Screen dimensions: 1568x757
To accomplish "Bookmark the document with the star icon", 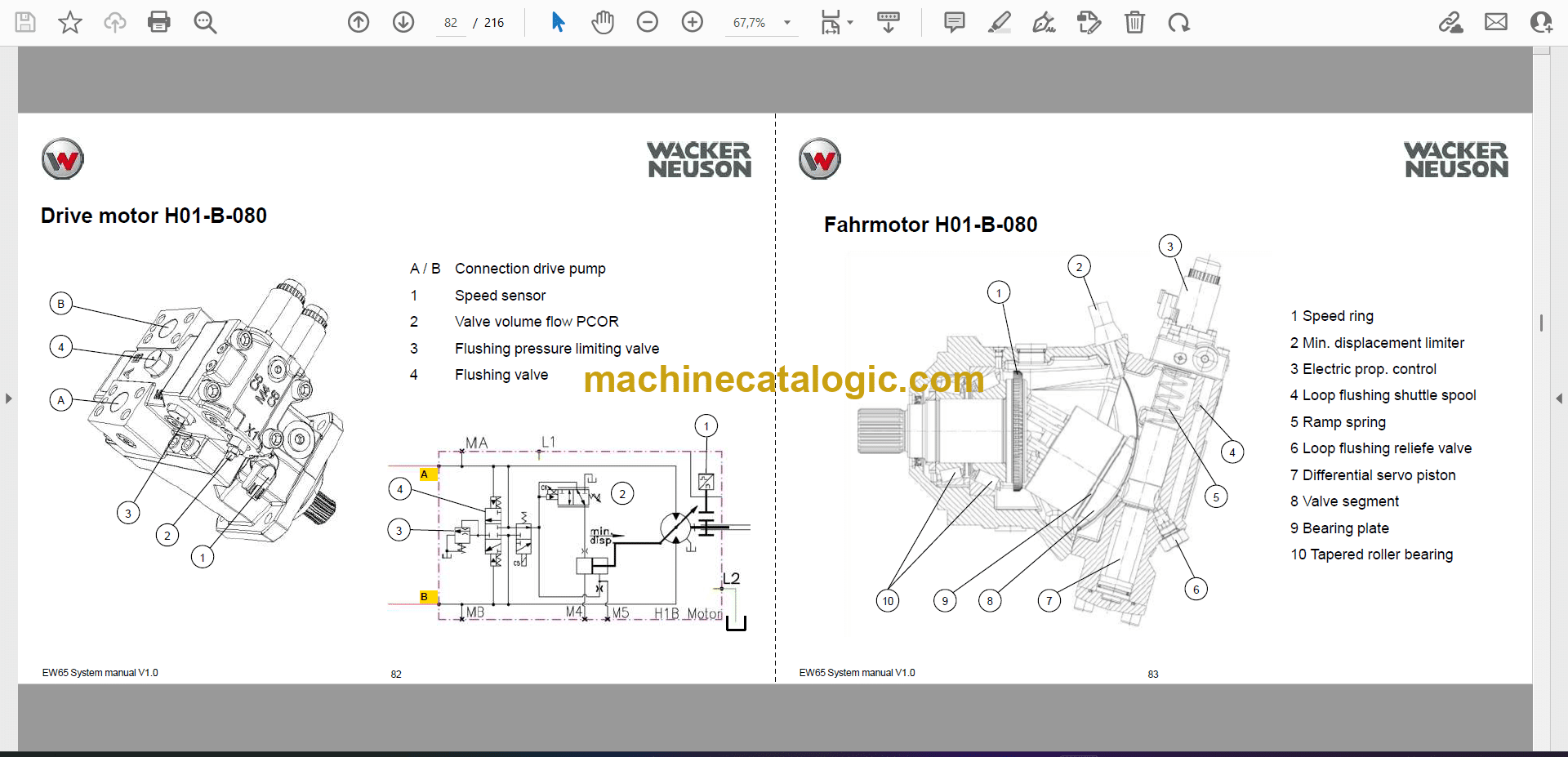I will point(70,22).
